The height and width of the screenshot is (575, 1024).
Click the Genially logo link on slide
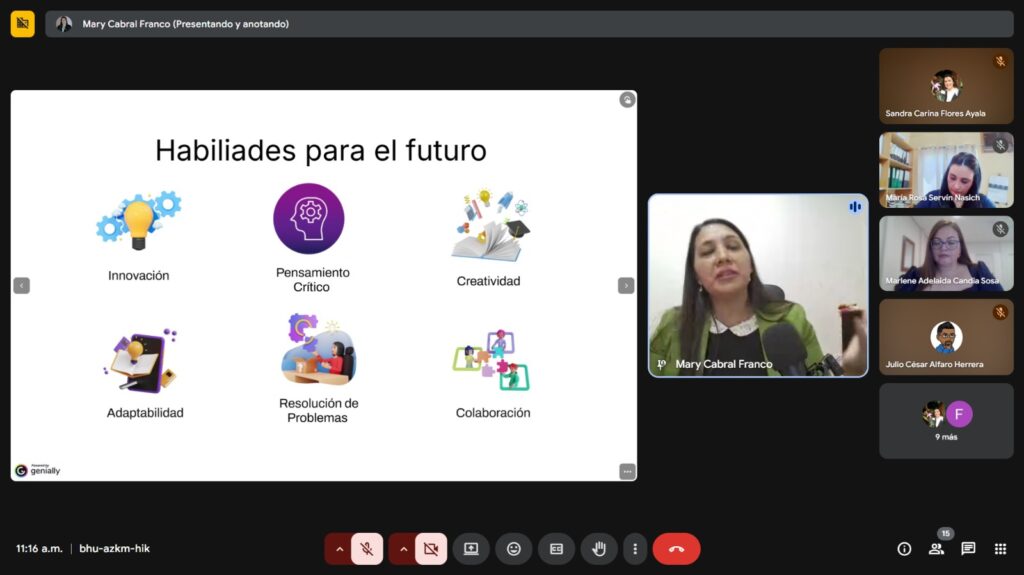(38, 470)
